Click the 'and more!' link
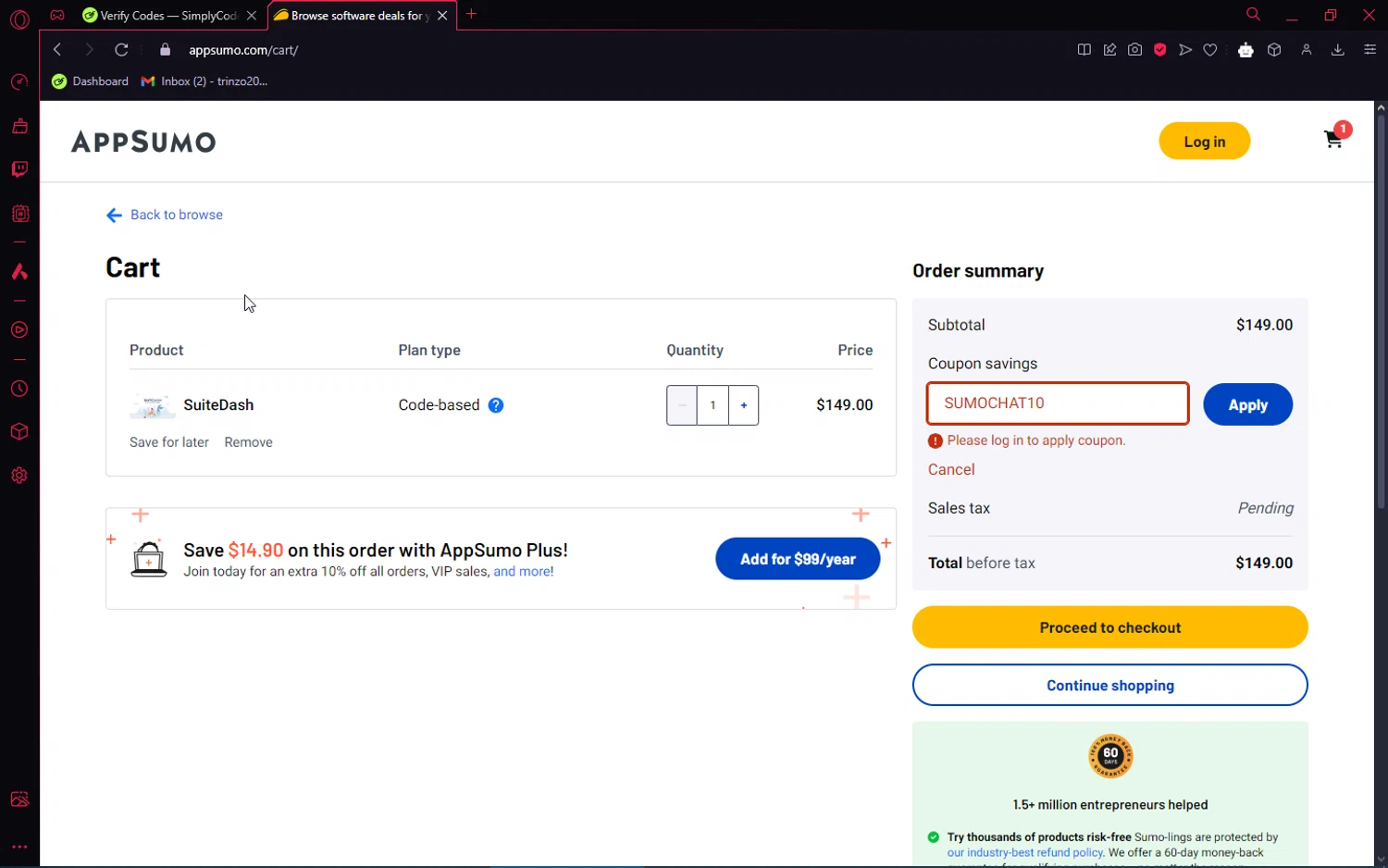 click(524, 572)
